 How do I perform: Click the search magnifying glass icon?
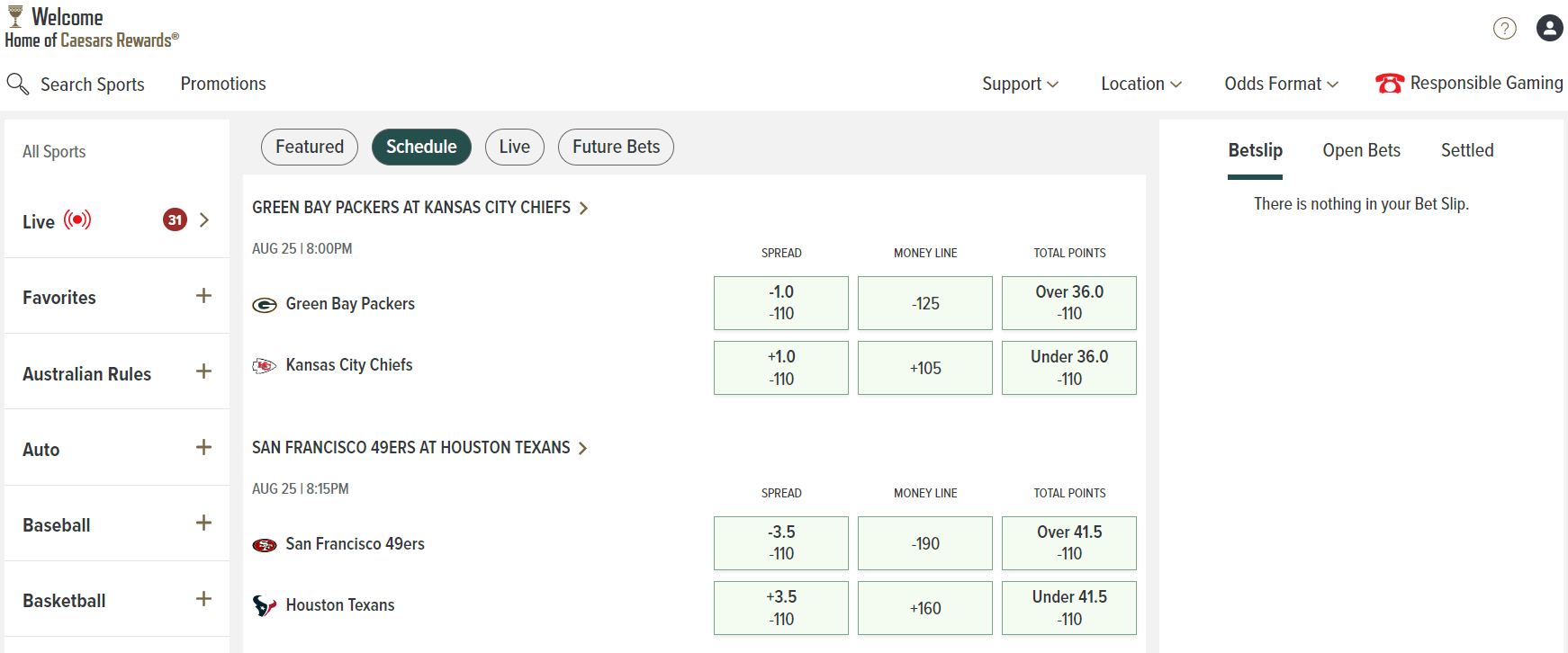click(17, 84)
